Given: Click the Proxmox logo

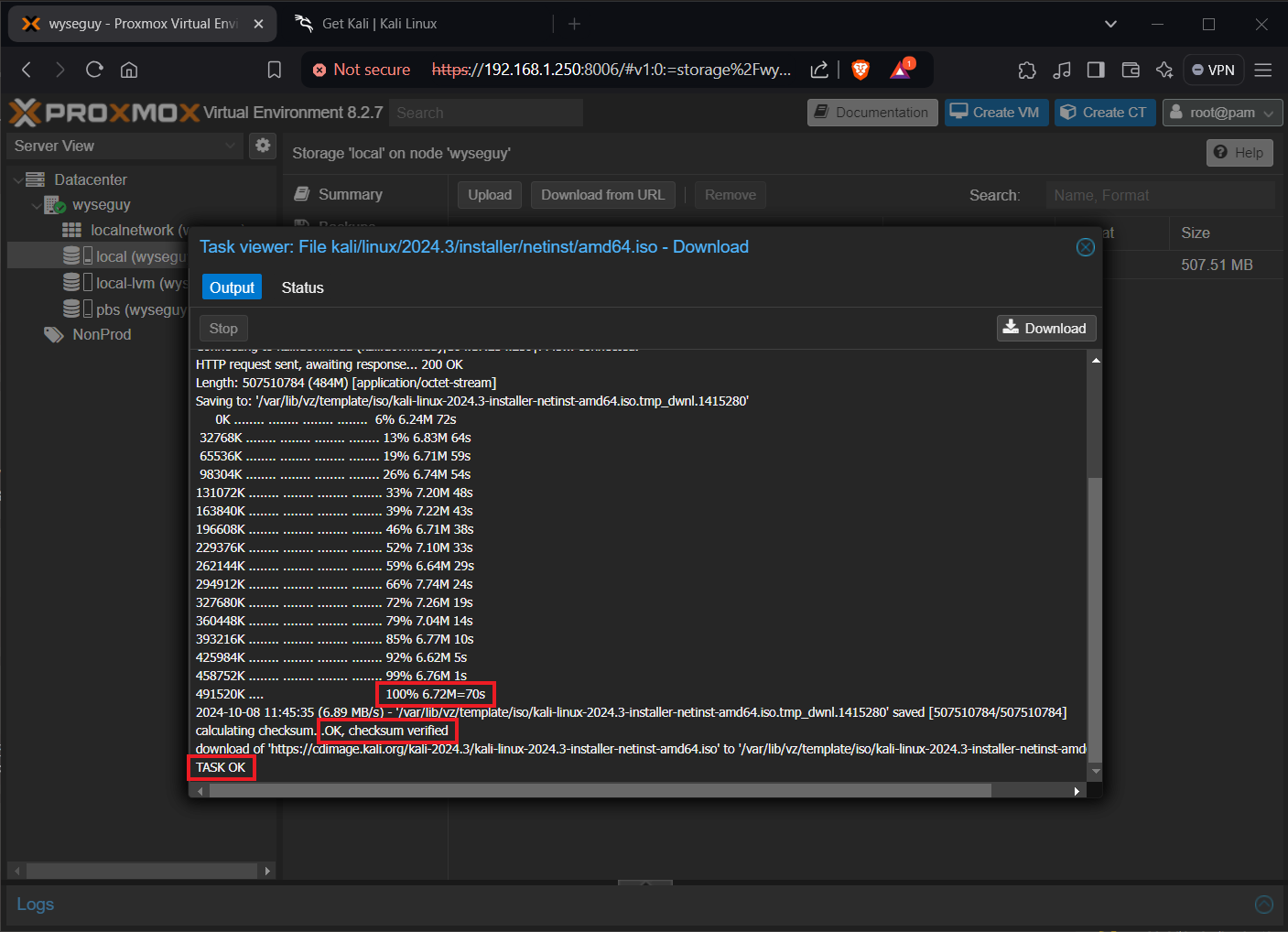Looking at the screenshot, I should coord(104,113).
